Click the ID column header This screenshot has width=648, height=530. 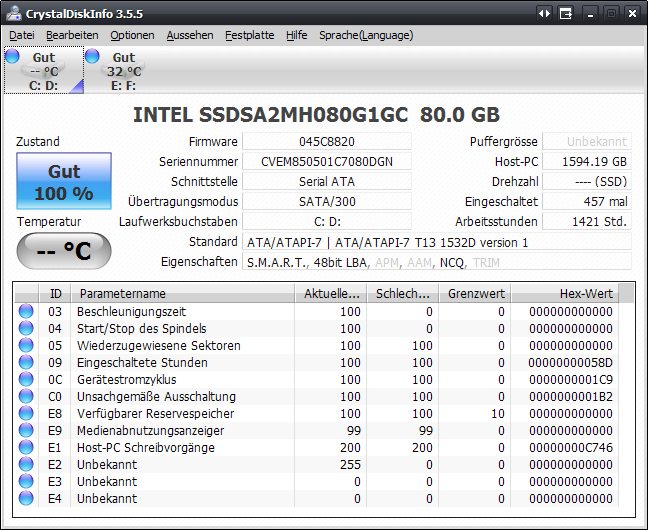point(55,294)
